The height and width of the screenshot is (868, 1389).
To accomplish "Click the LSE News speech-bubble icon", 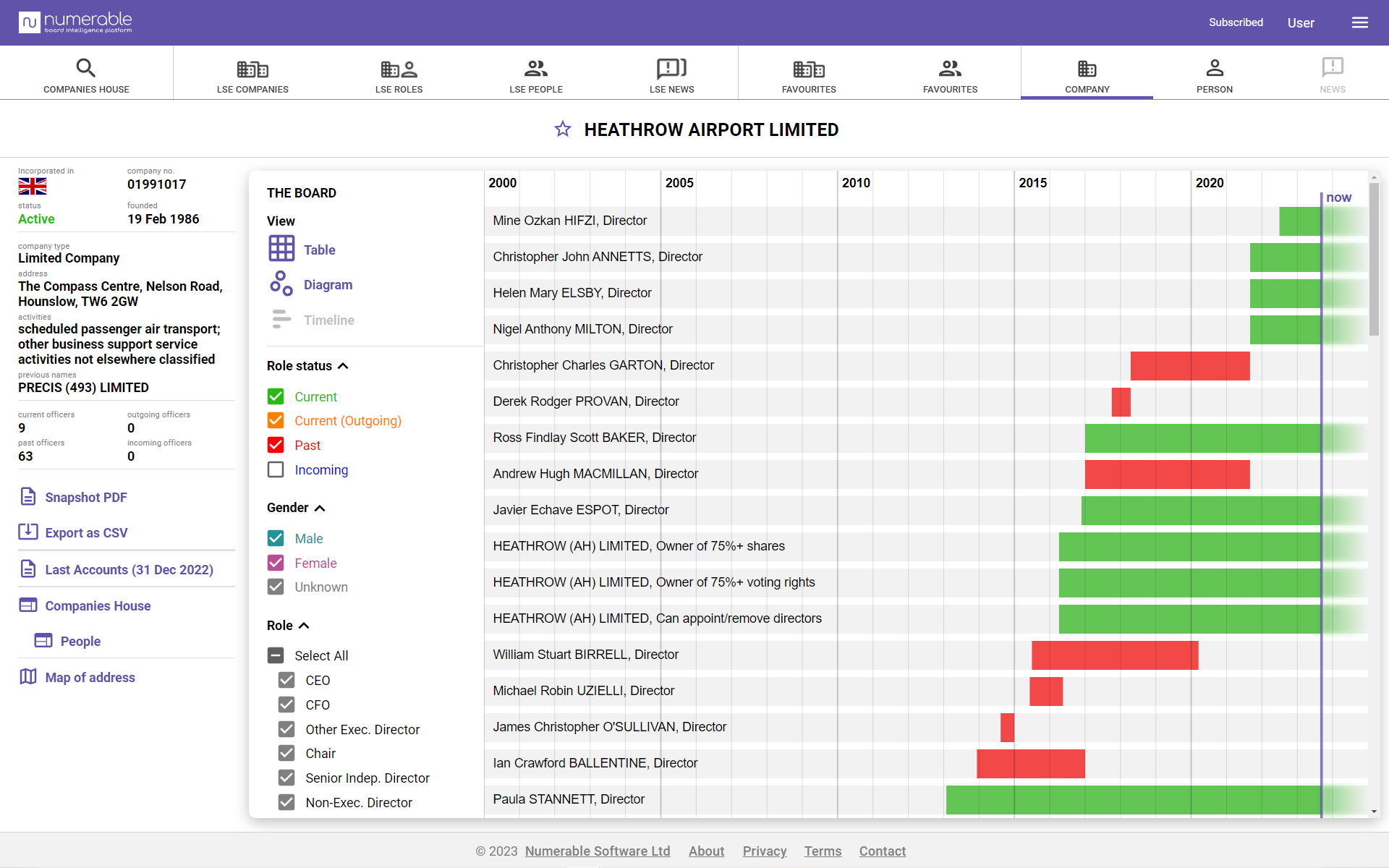I will click(x=671, y=68).
